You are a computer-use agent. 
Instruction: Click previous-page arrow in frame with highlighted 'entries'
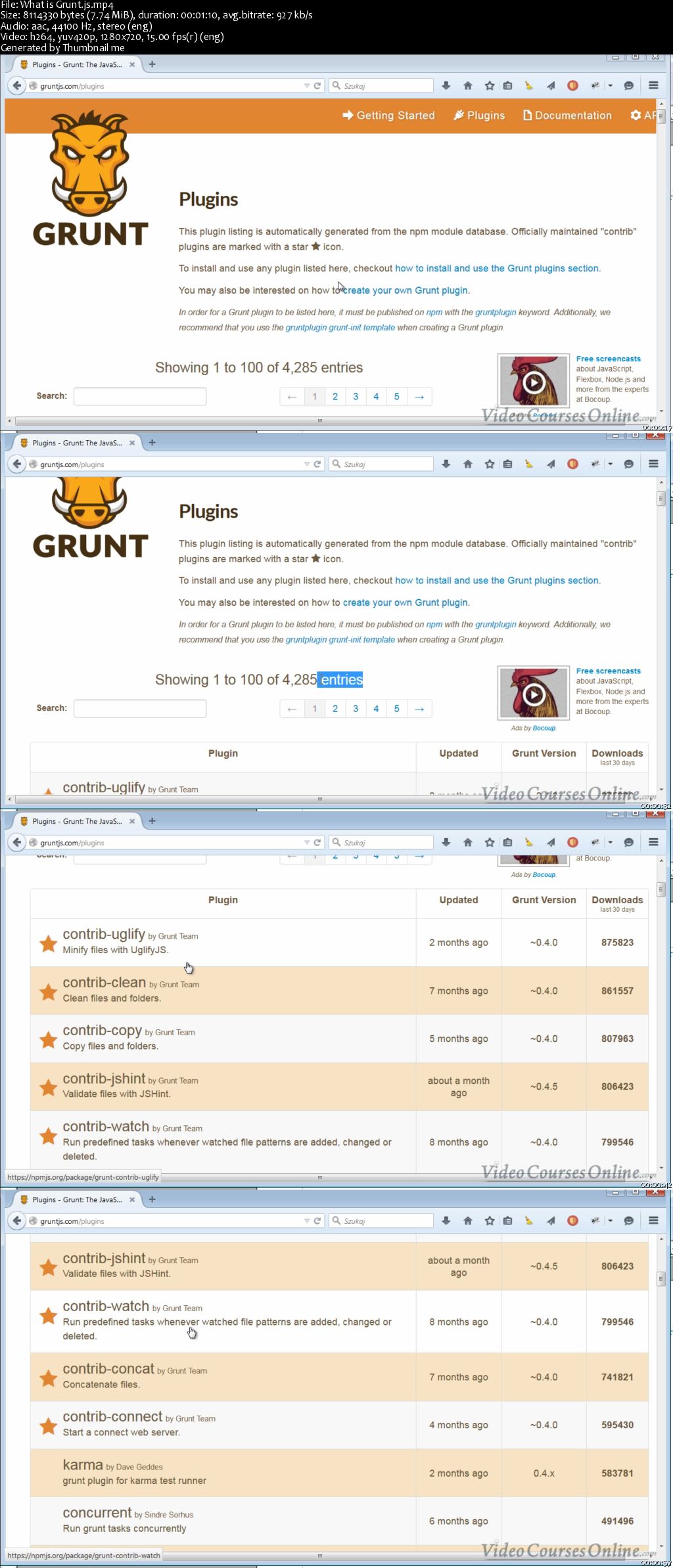click(292, 709)
